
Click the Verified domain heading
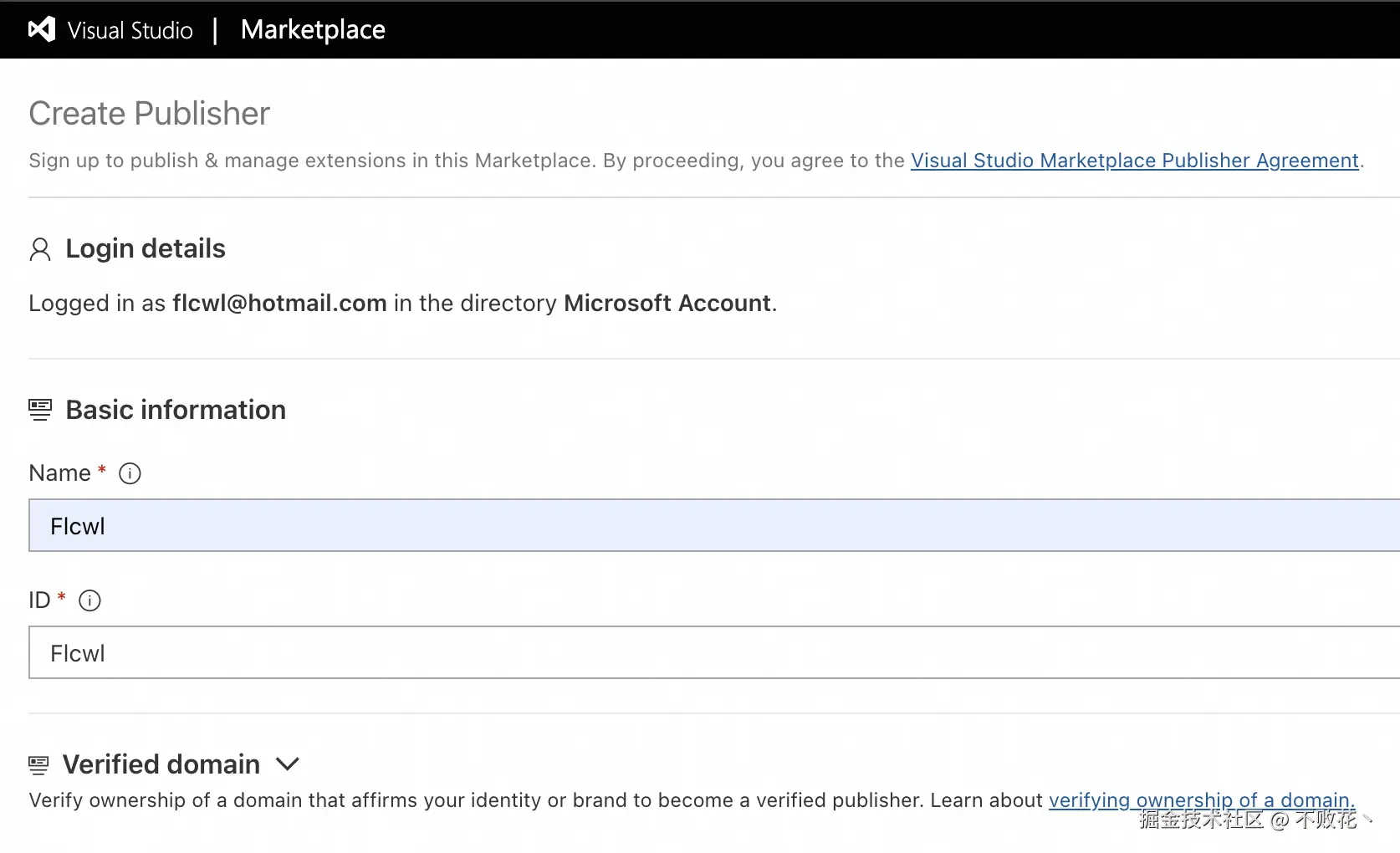click(161, 764)
